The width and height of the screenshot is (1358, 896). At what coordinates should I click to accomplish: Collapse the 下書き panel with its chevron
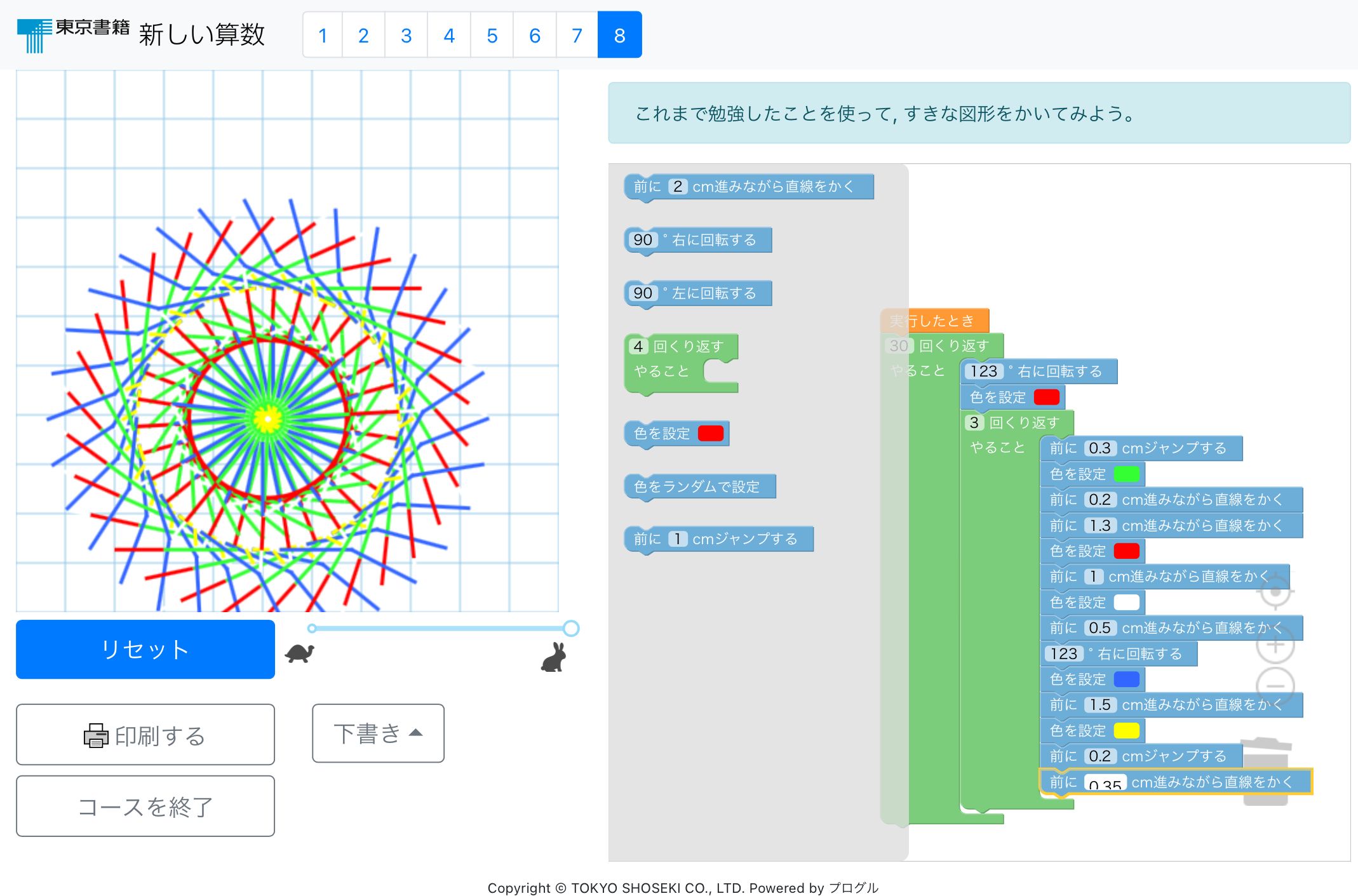(x=416, y=732)
